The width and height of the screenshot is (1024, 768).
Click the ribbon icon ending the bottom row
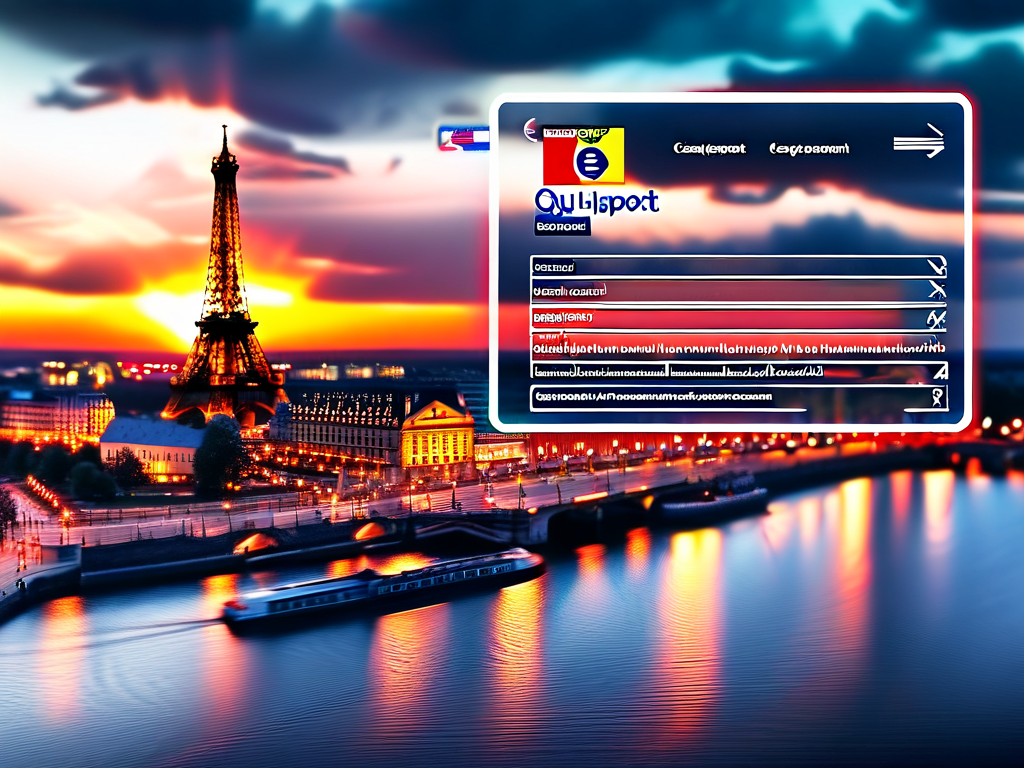937,397
